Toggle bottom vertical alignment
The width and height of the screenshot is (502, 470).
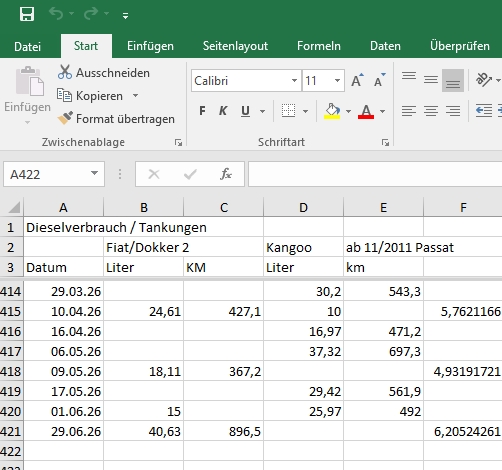point(453,80)
